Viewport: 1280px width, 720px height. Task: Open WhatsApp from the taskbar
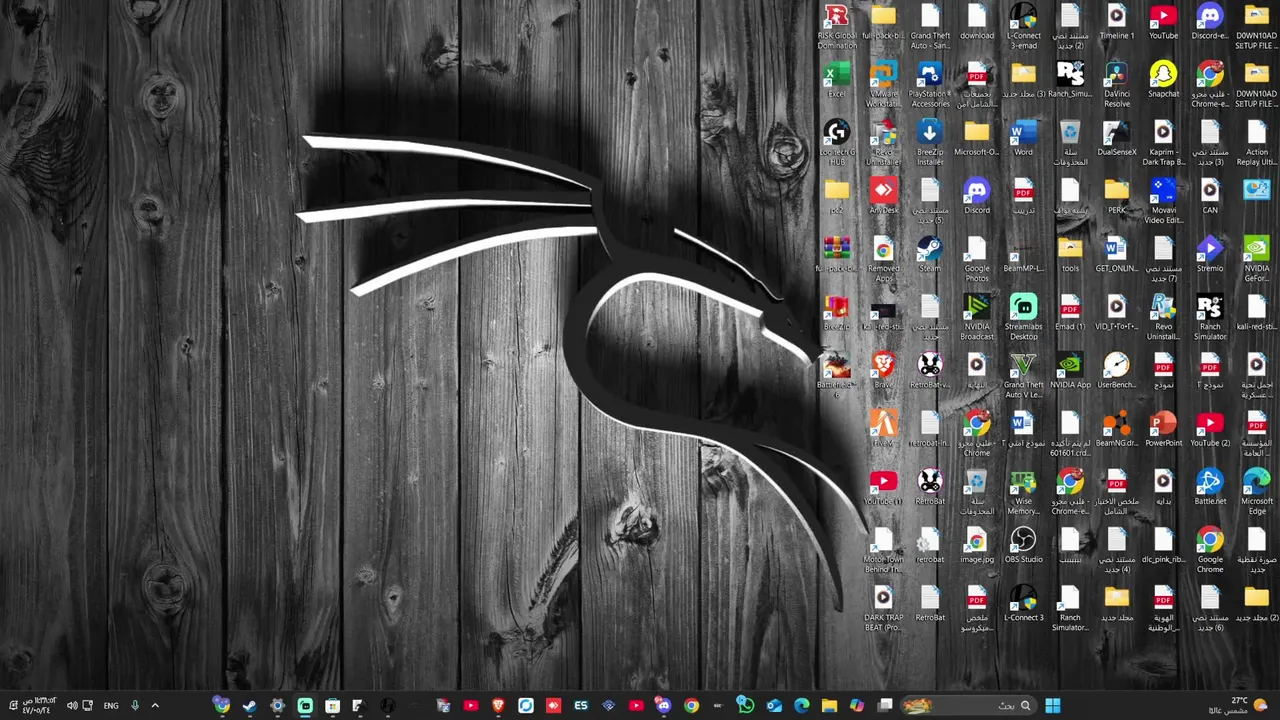pos(745,706)
